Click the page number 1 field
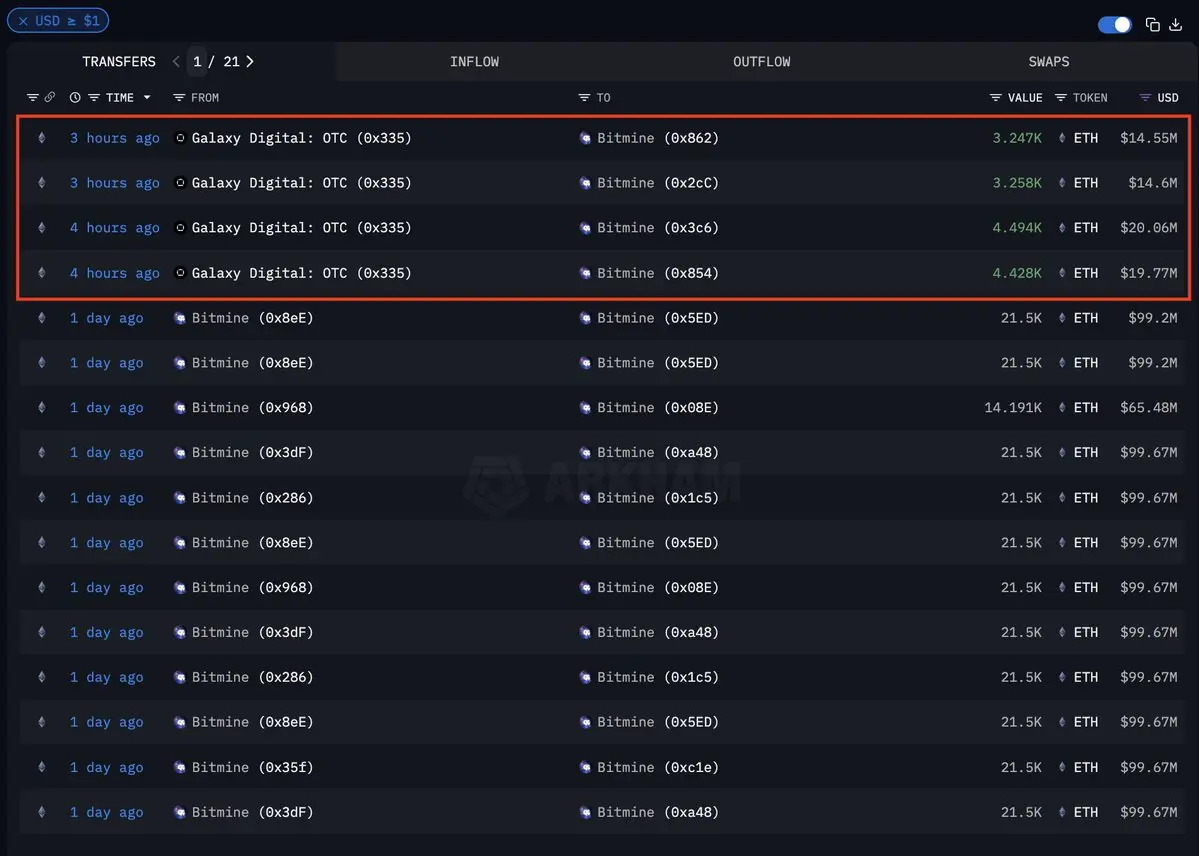The height and width of the screenshot is (856, 1199). click(x=197, y=61)
